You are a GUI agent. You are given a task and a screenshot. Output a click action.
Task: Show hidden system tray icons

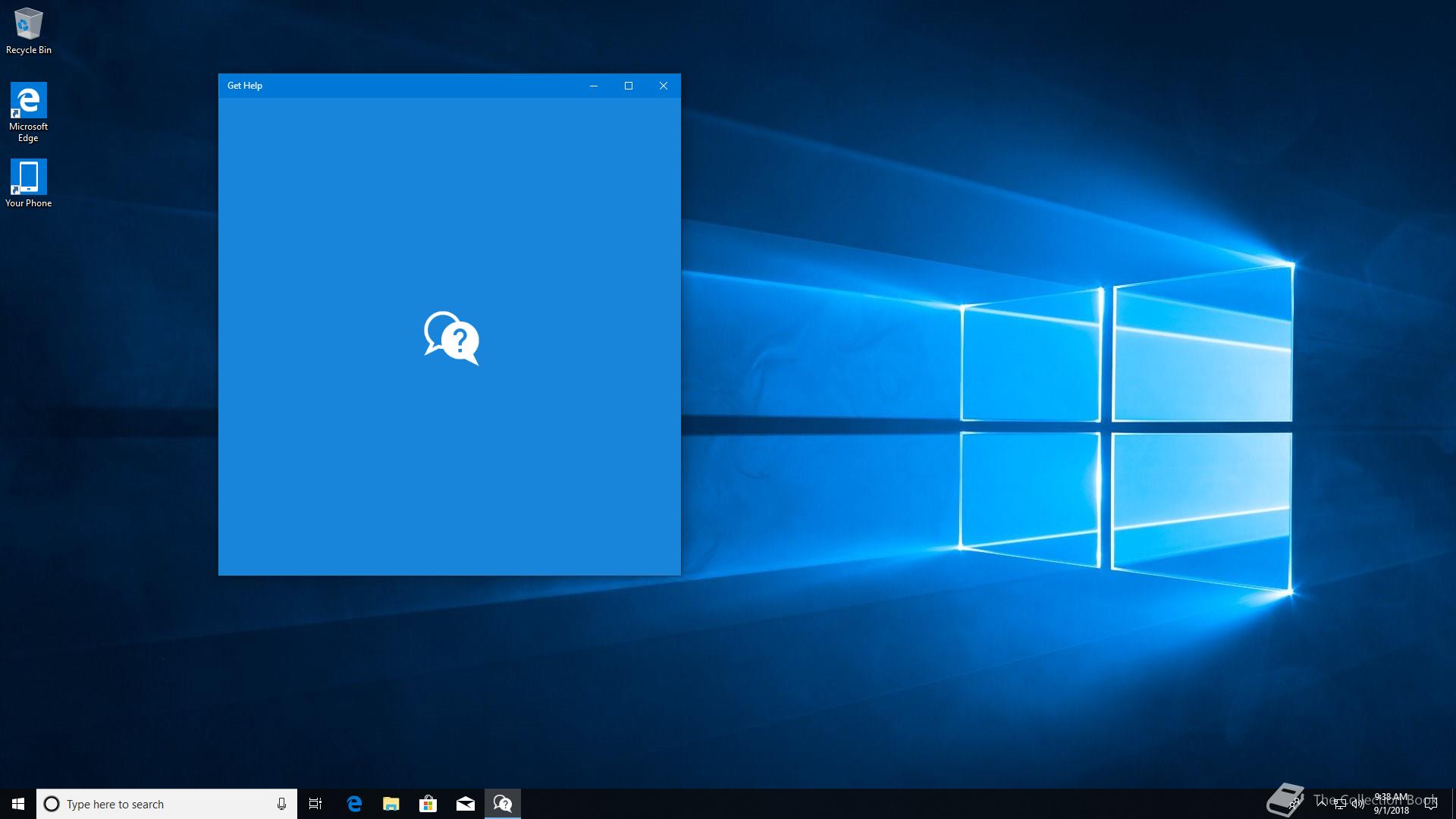1322,803
